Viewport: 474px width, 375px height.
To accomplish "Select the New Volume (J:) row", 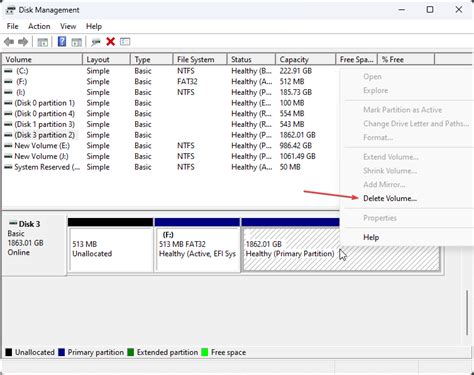I will (x=171, y=156).
